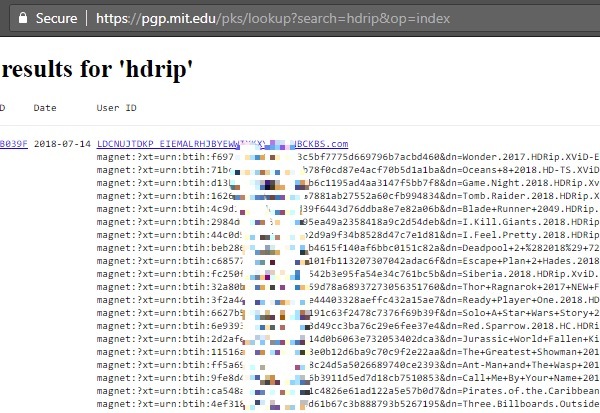Screen dimensions: 600x413
Task: Click the magnet line for Ready+Player+One.2018
Action: (348, 300)
